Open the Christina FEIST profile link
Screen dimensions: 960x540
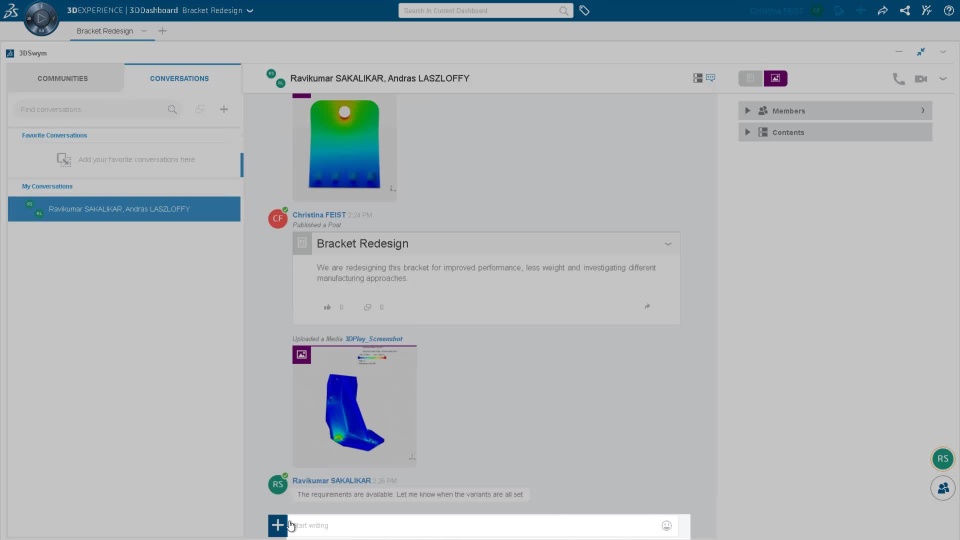pyautogui.click(x=319, y=215)
